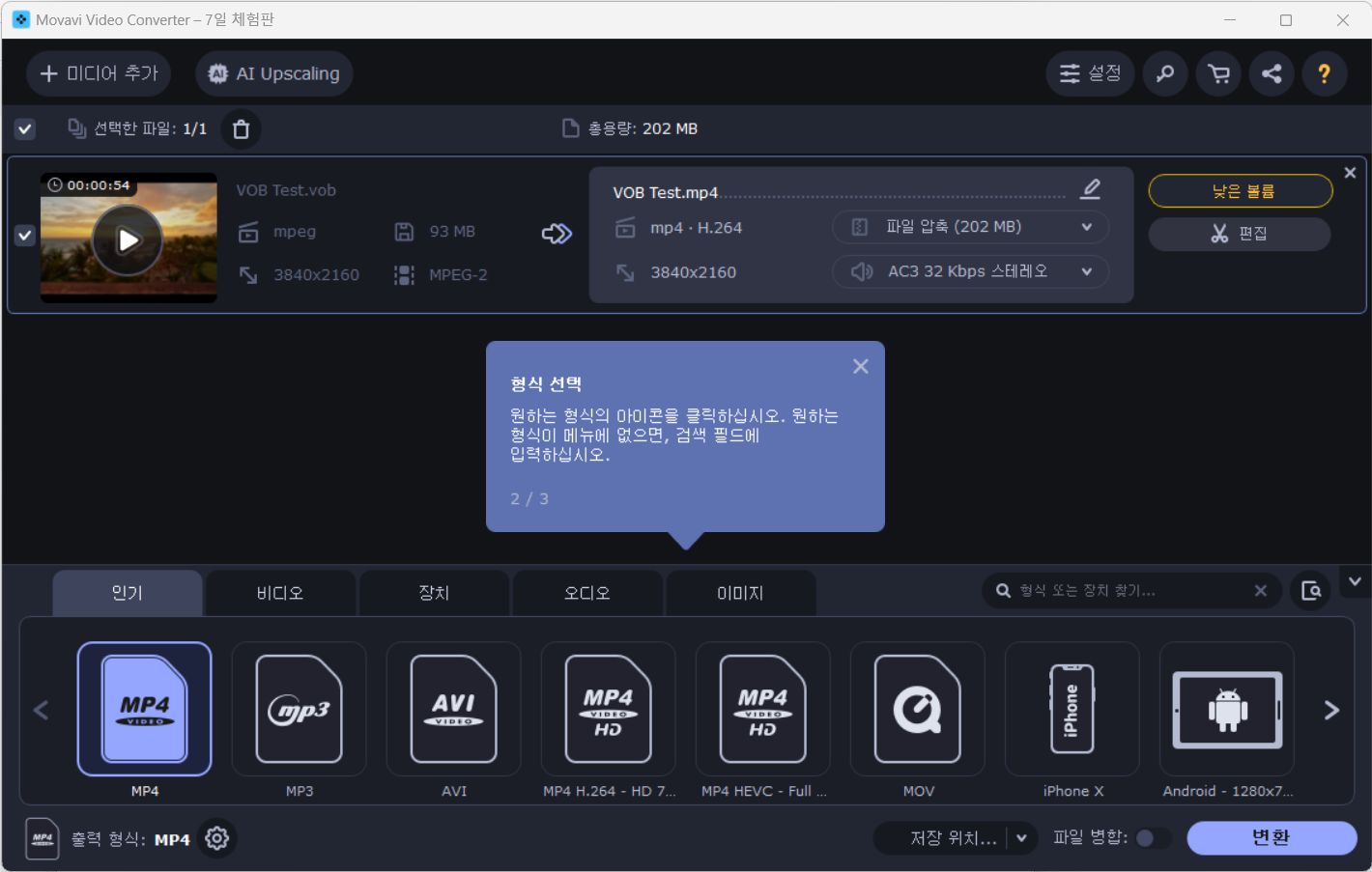The width and height of the screenshot is (1372, 872).
Task: Click the 낮은 볼륨 warning button
Action: pyautogui.click(x=1241, y=191)
